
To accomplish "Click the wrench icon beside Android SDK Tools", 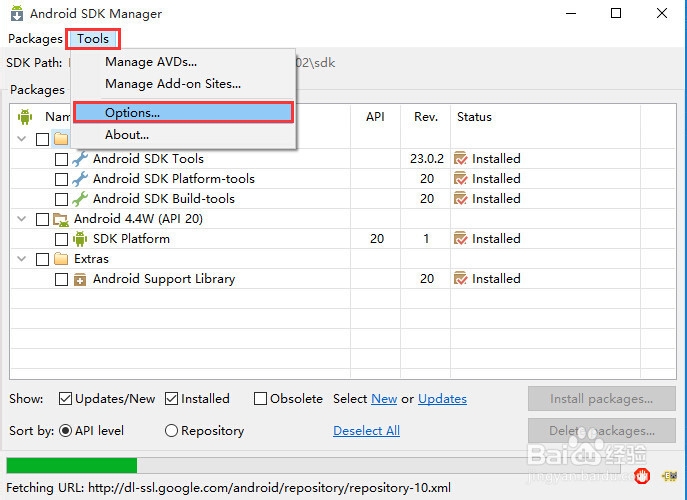I will [80, 159].
